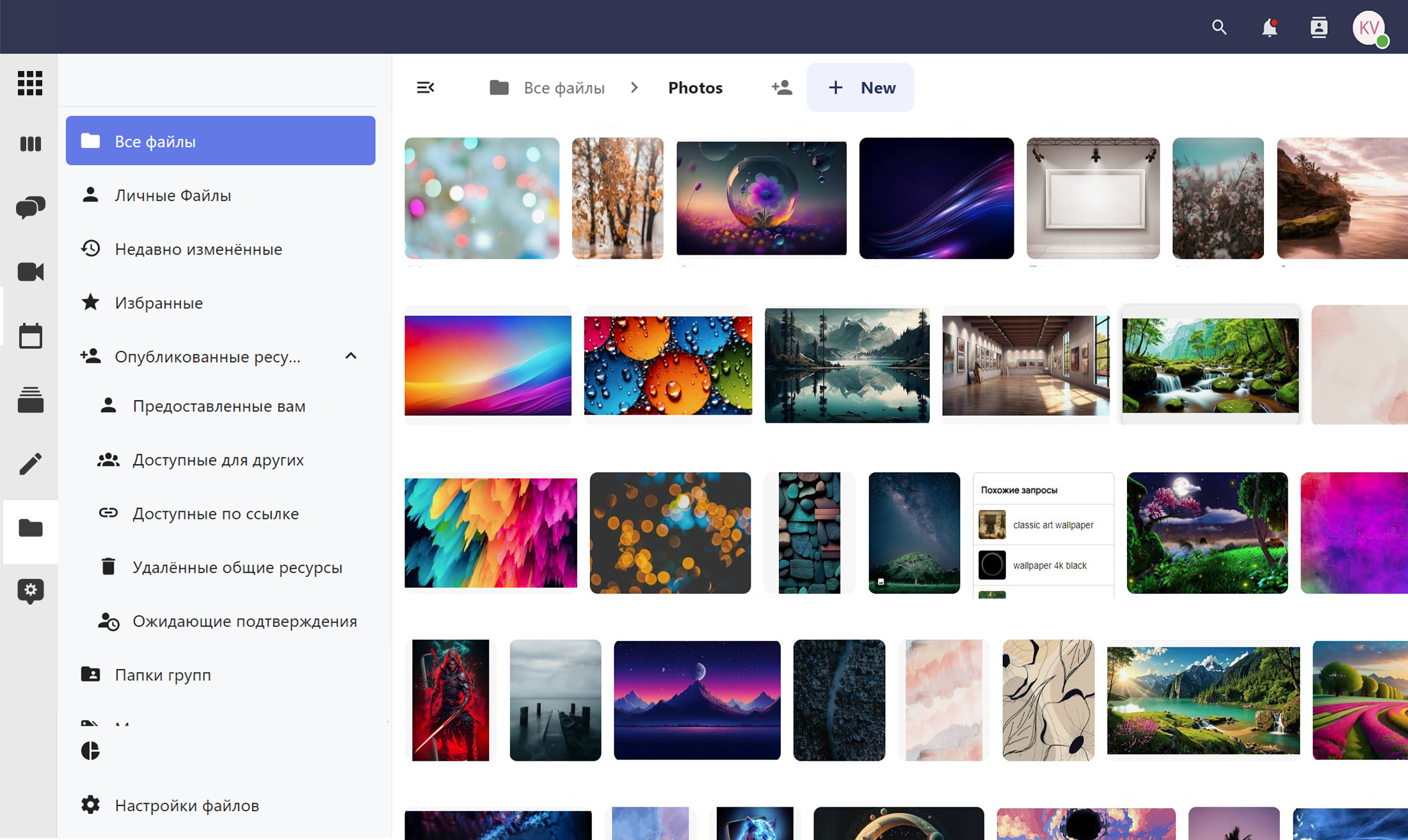Open the Talk chat bubbles icon
This screenshot has width=1408, height=840.
pyautogui.click(x=30, y=207)
